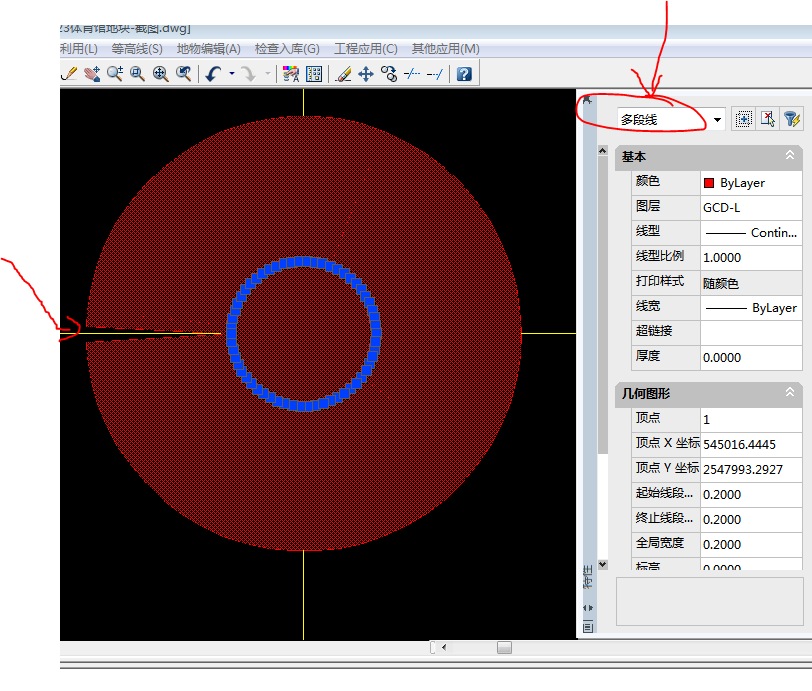Use the extend line tool

click(x=434, y=74)
